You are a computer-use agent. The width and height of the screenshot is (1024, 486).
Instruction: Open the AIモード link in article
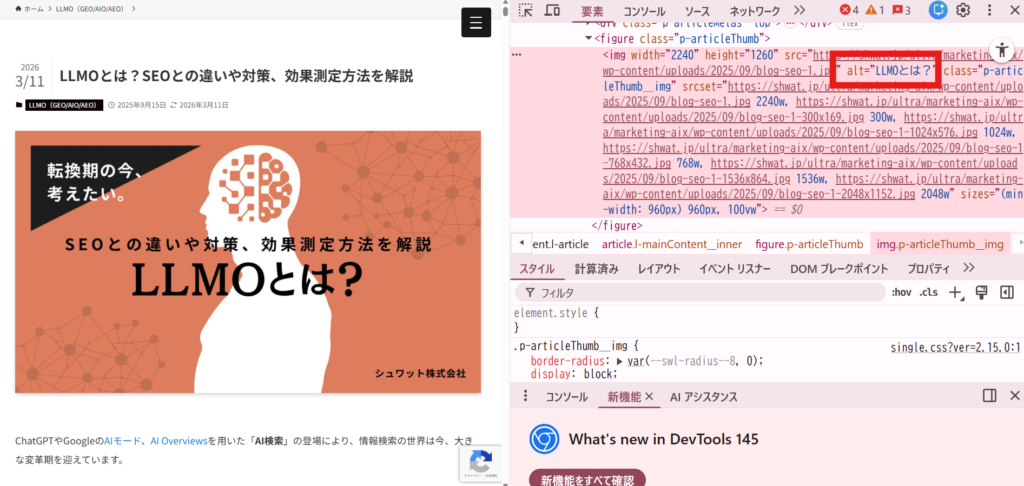point(123,441)
